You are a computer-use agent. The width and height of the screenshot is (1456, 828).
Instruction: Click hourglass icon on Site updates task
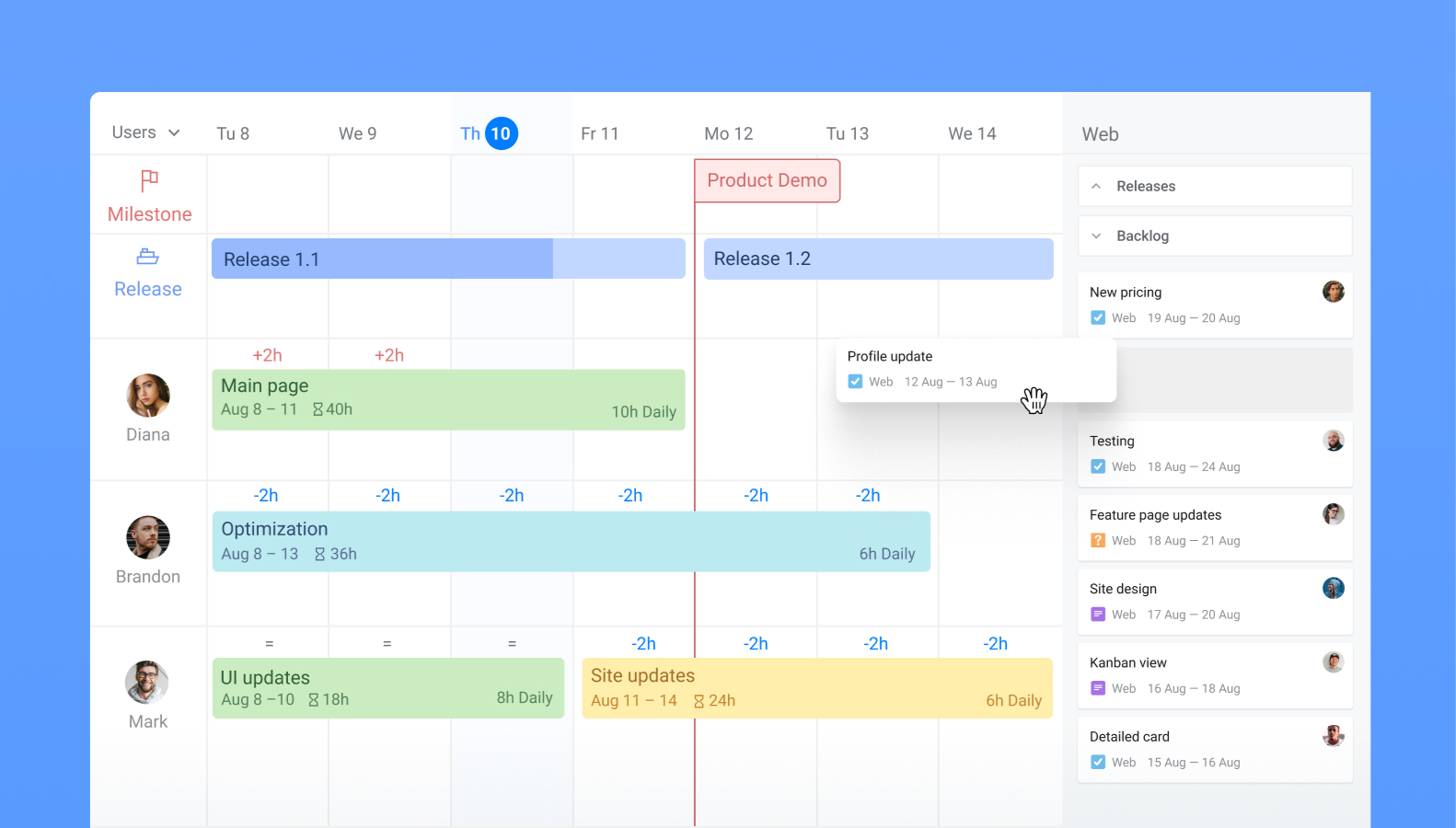699,701
